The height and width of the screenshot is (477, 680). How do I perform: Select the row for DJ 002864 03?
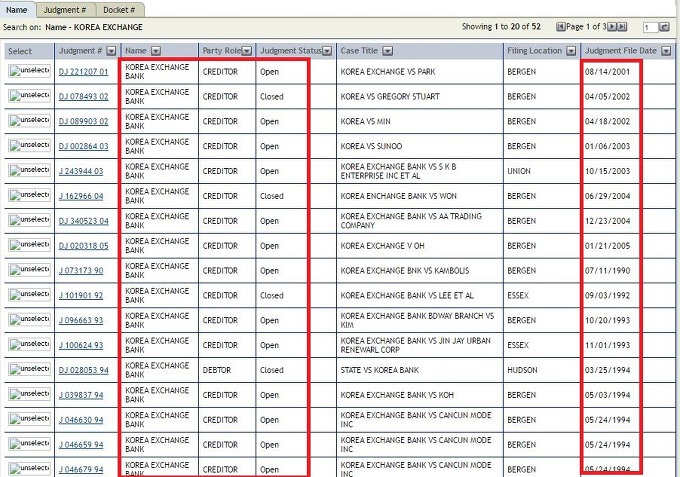[x=29, y=145]
